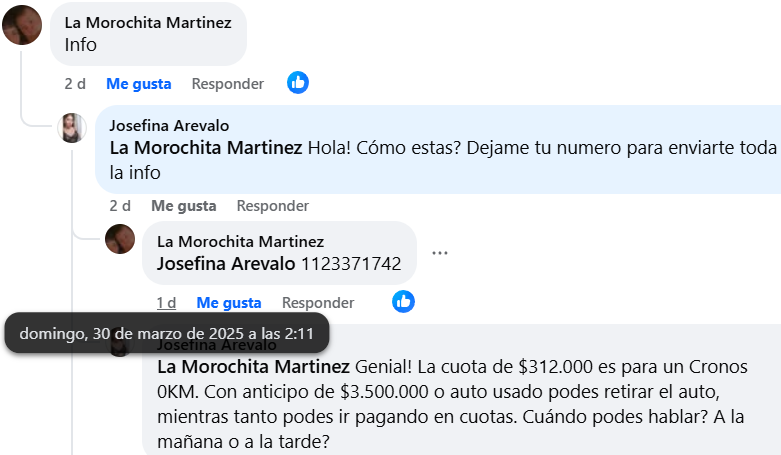Toggle "Me gusta" on the "Info" comment

click(139, 84)
